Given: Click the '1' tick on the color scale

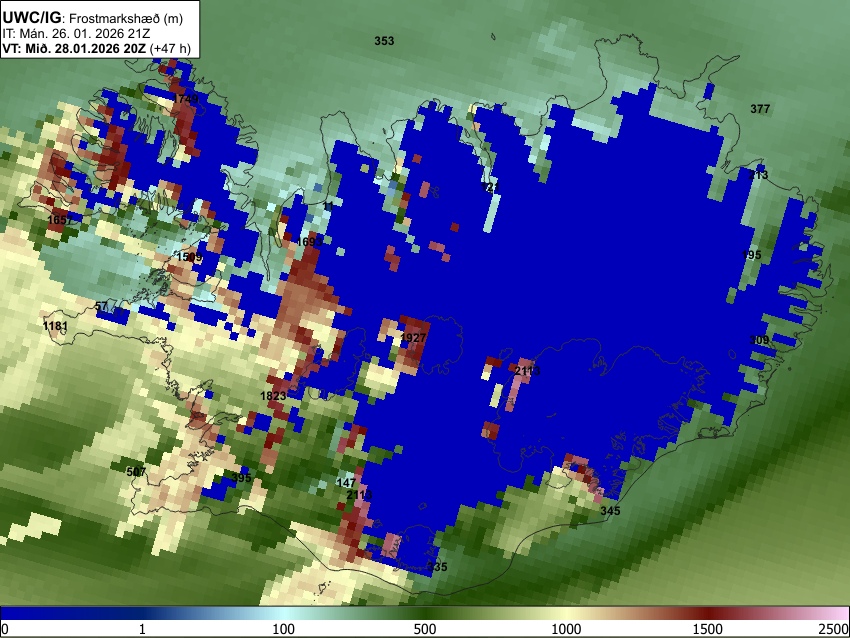Looking at the screenshot, I should (x=142, y=629).
